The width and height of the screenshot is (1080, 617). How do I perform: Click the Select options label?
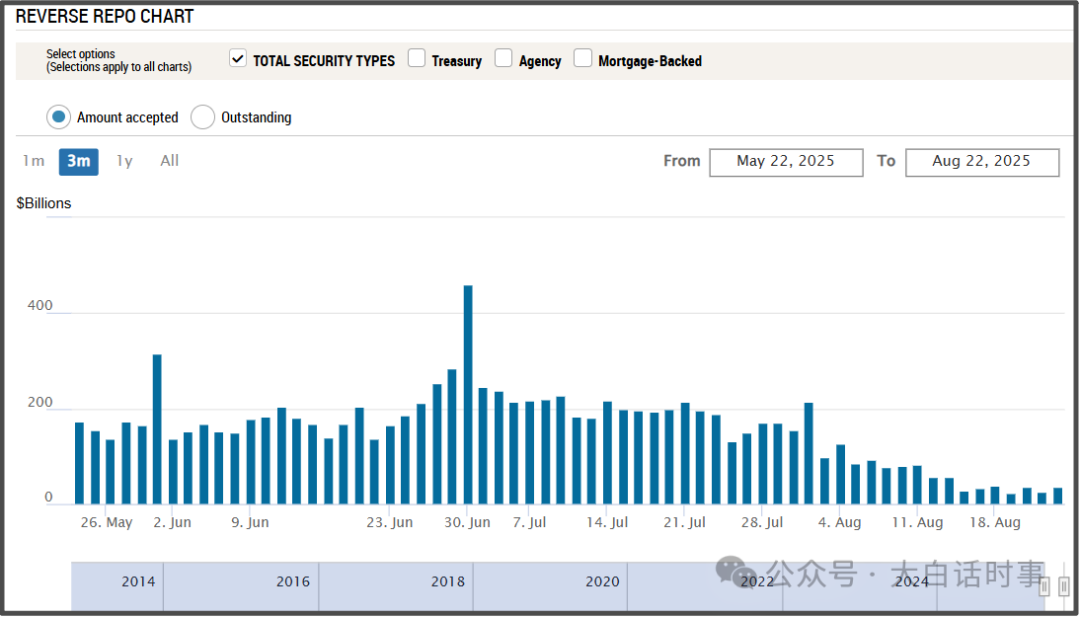[x=81, y=54]
